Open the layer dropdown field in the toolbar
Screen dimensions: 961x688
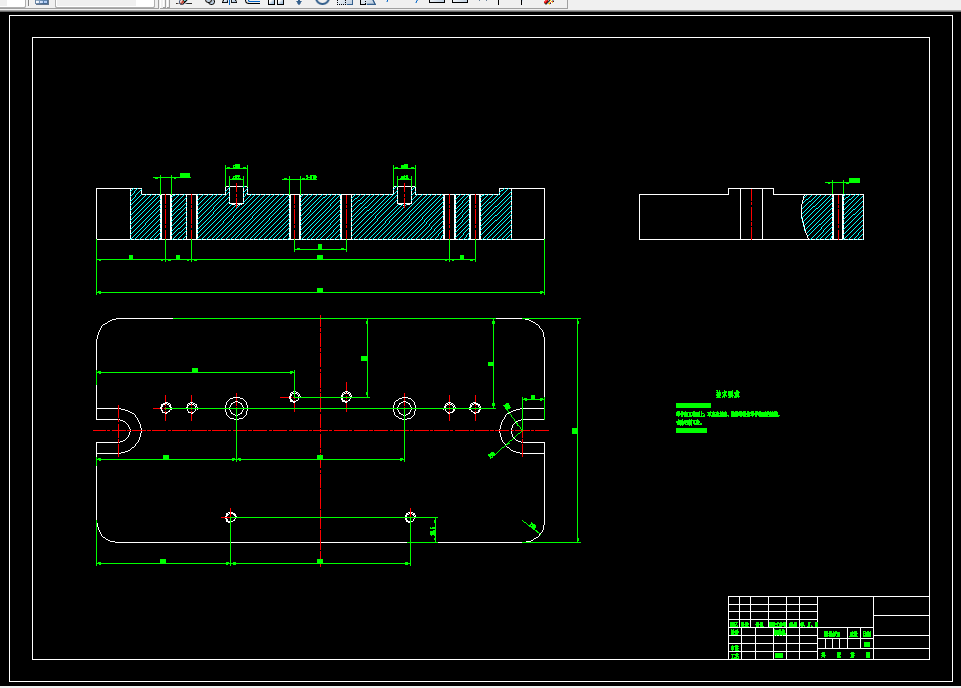(104, 2)
